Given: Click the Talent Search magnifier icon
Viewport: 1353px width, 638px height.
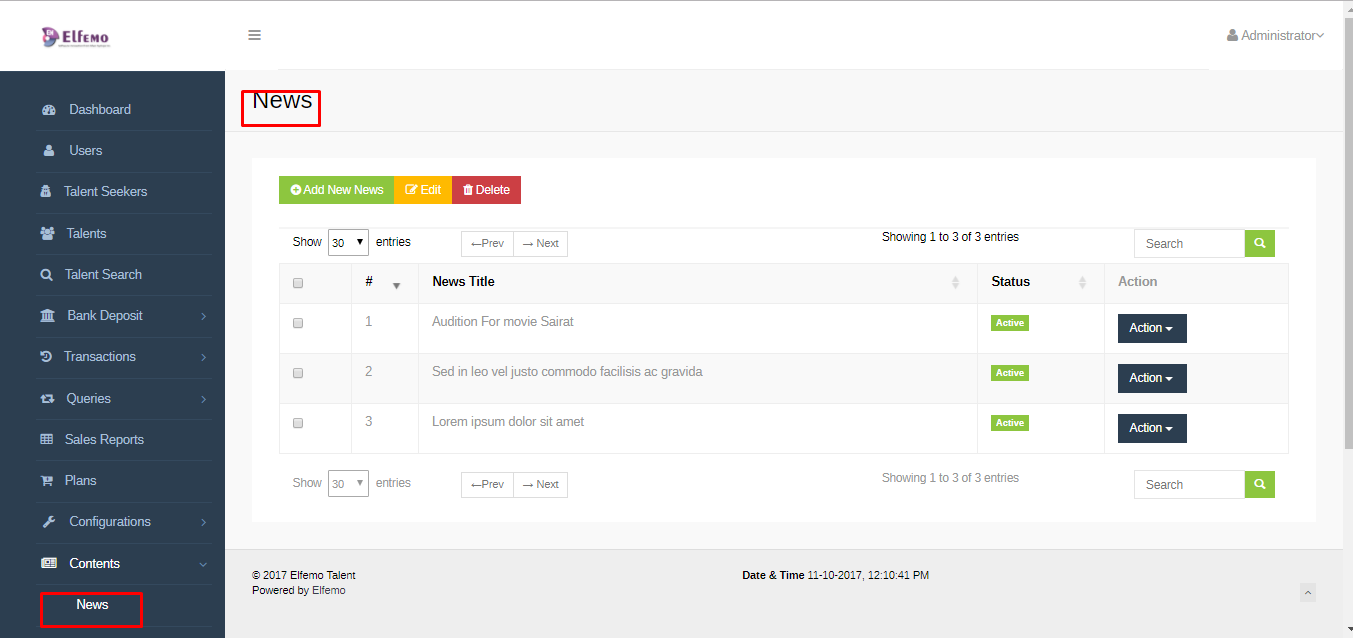Looking at the screenshot, I should coord(46,275).
